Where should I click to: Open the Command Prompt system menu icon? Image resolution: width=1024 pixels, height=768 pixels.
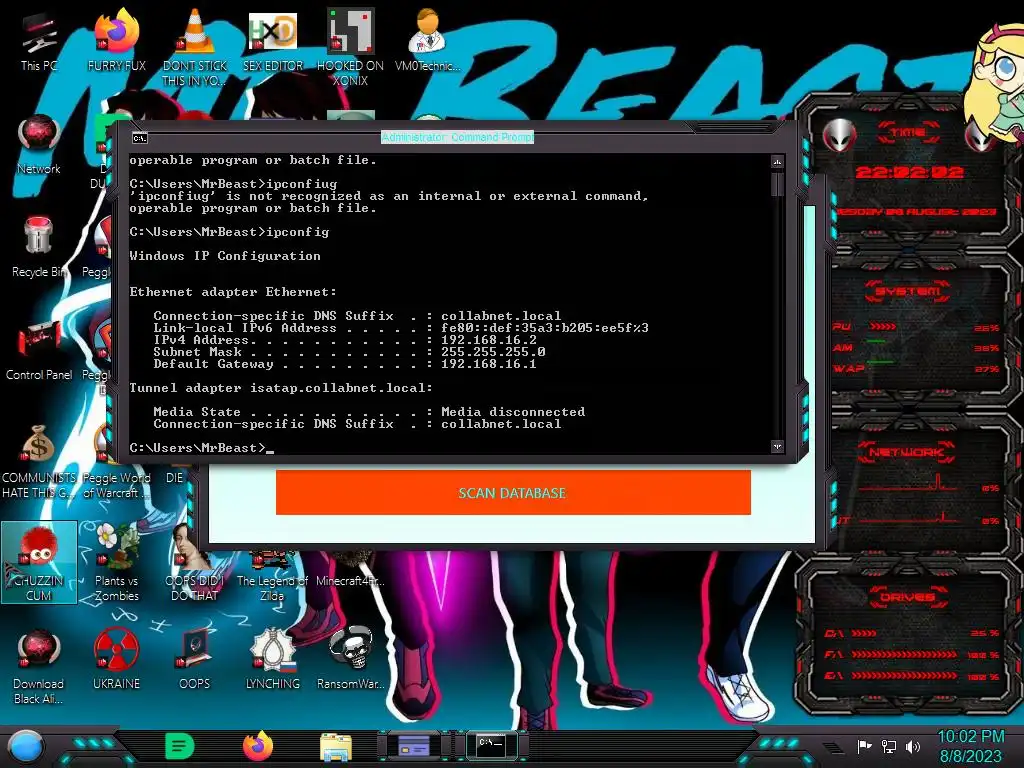pos(140,138)
